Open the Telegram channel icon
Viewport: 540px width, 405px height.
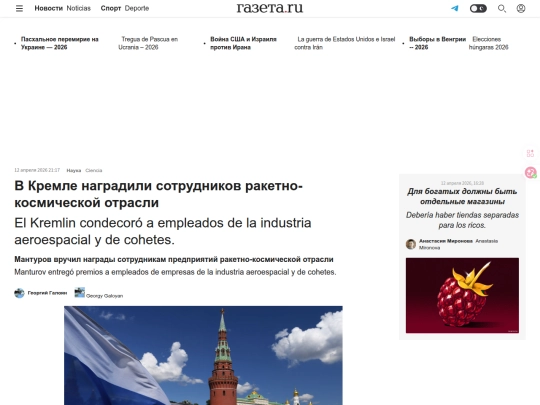pos(455,8)
